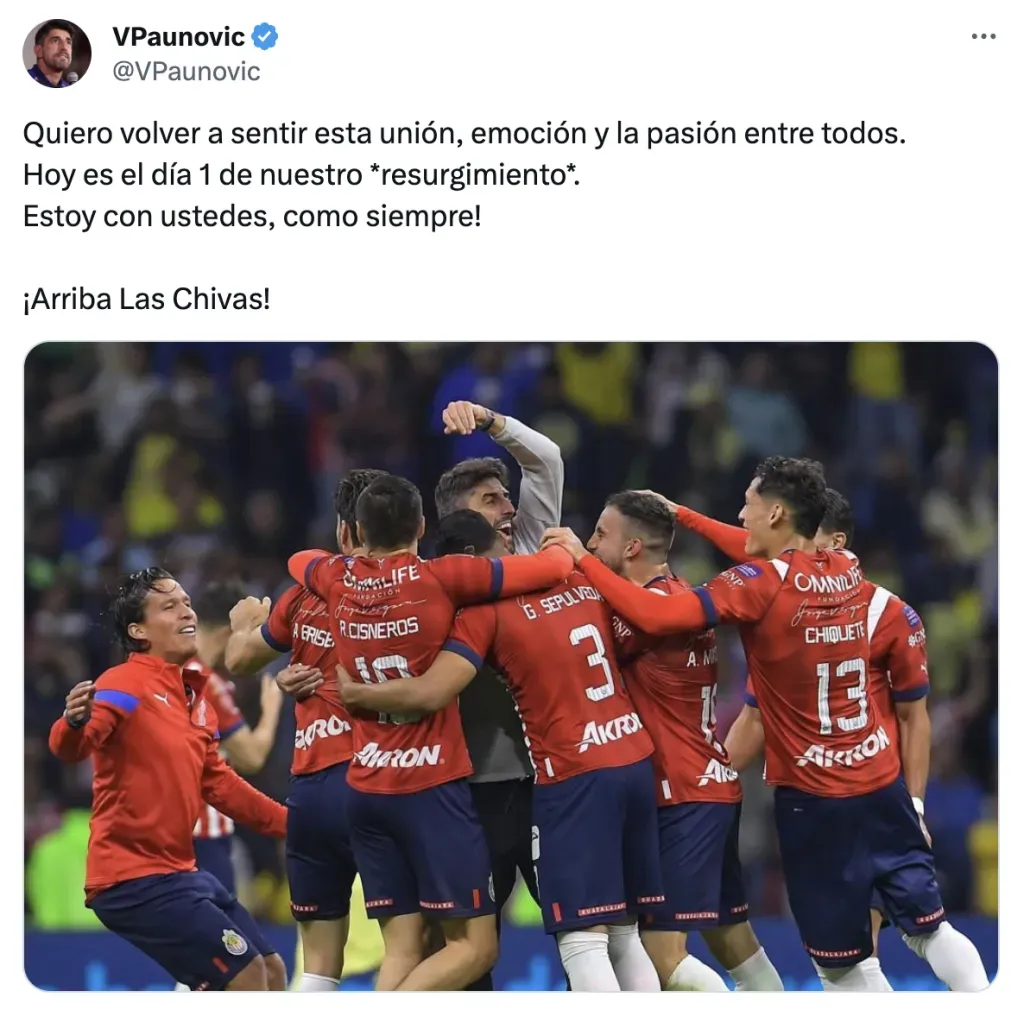Click the raised fist in gray sleeve
This screenshot has width=1024, height=1010.
(466, 417)
